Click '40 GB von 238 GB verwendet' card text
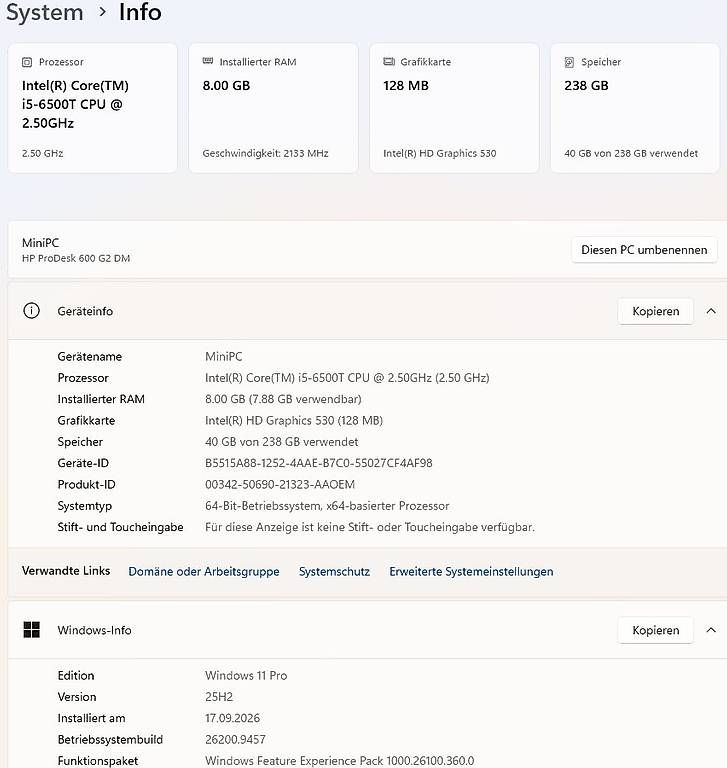 point(631,153)
